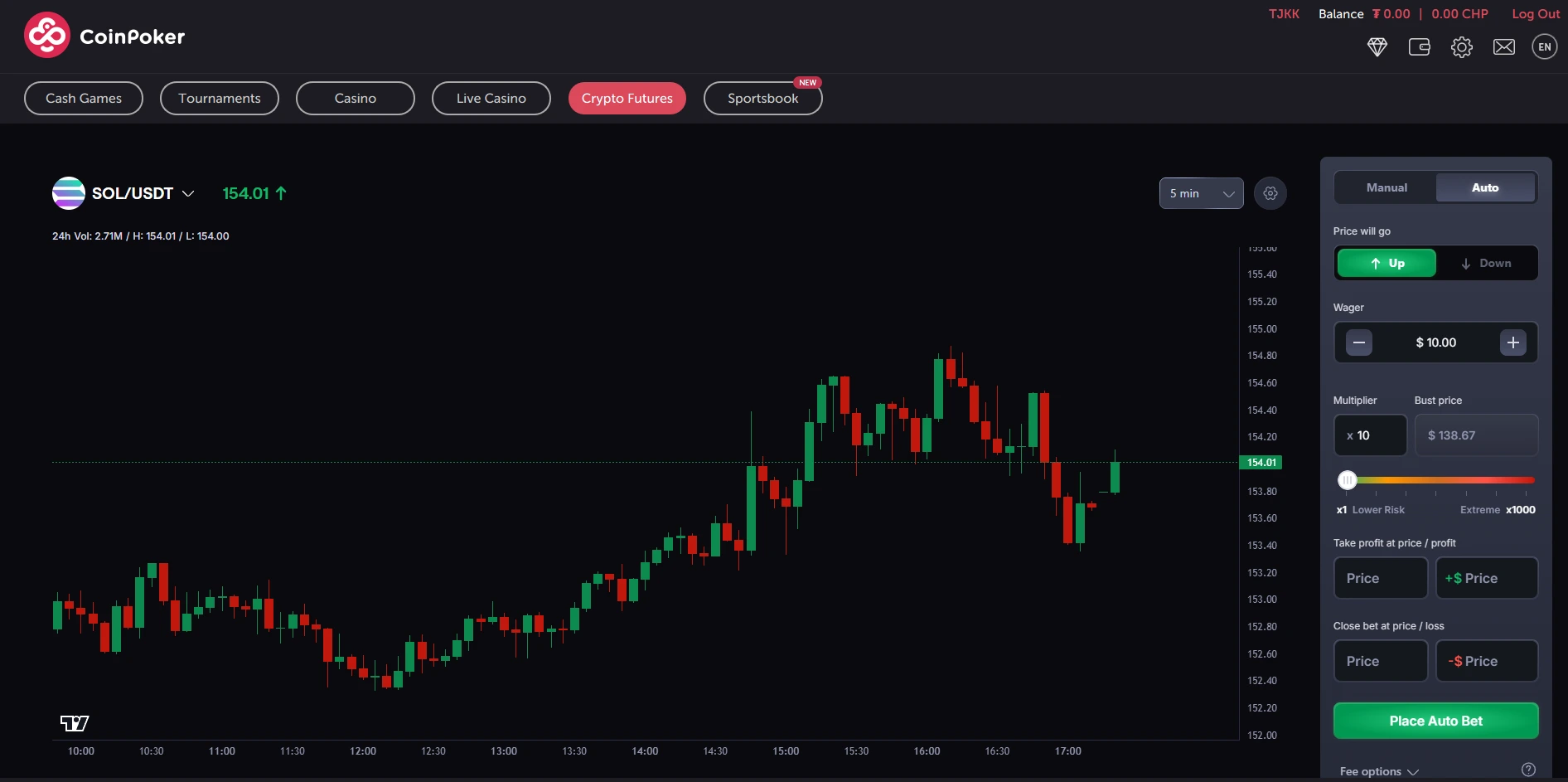Open account settings via the gear icon
The image size is (1568, 782).
pos(1462,47)
